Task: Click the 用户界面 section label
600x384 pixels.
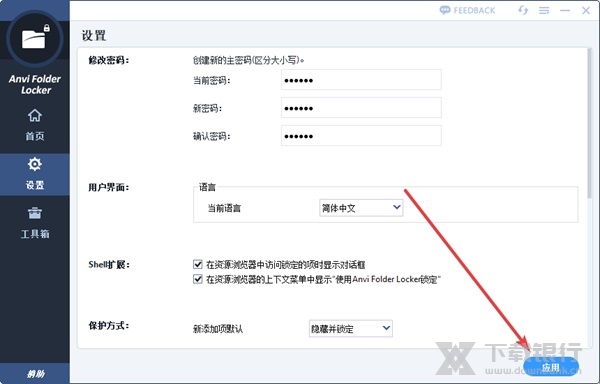Action: [109, 187]
